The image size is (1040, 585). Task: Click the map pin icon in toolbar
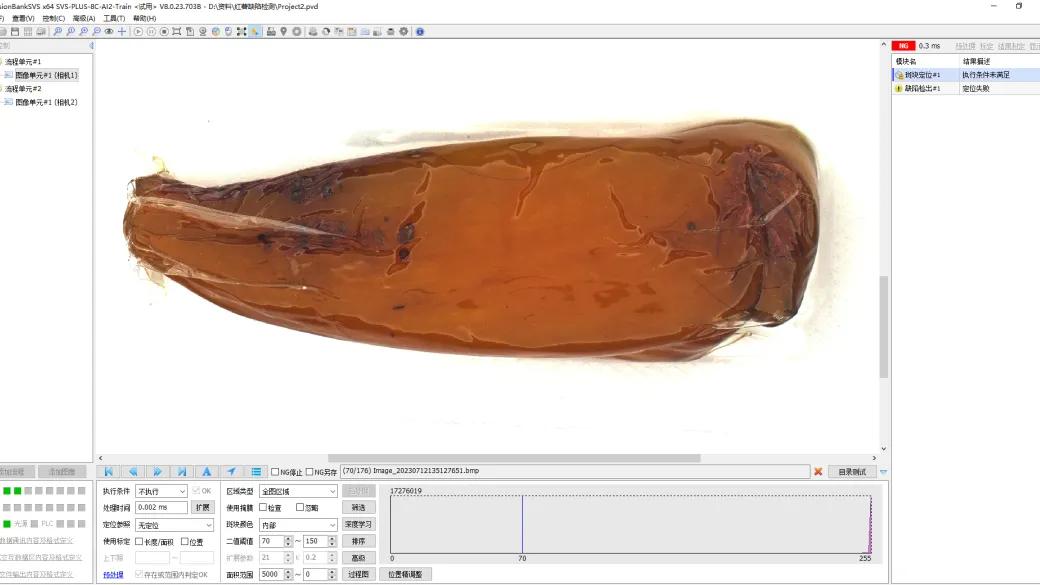pos(284,31)
